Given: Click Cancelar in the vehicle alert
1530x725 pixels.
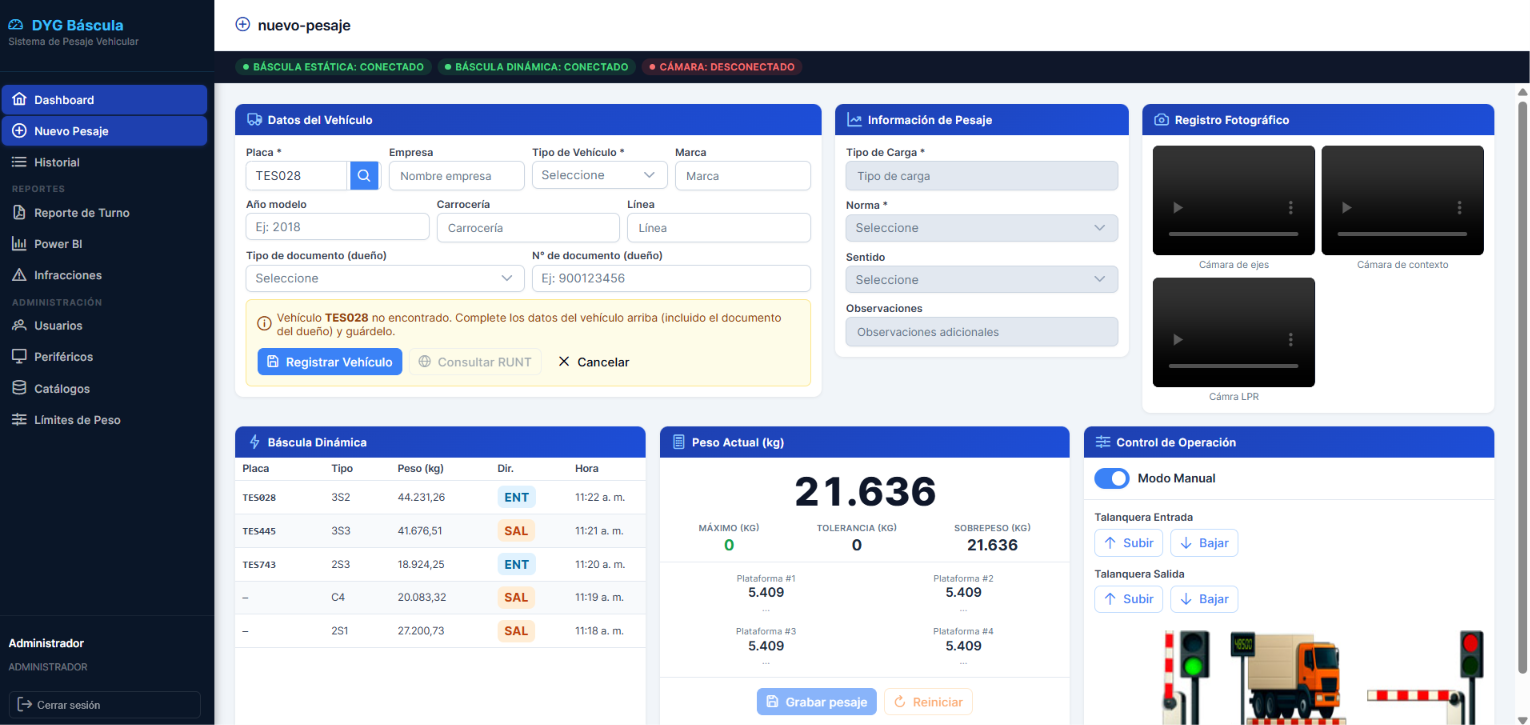Looking at the screenshot, I should click(594, 362).
